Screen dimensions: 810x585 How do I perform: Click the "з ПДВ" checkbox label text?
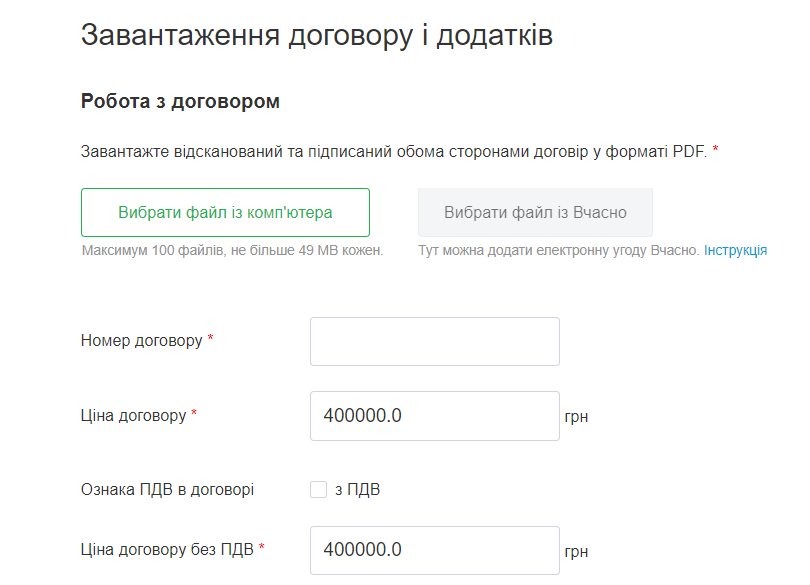[x=357, y=490]
